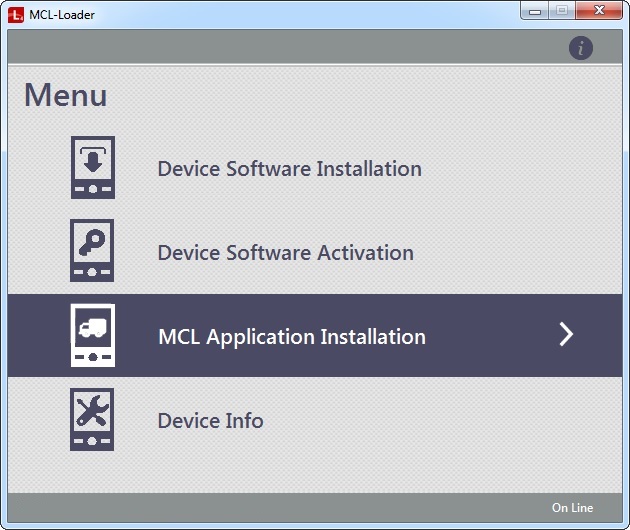Click the Menu heading text

pyautogui.click(x=66, y=96)
